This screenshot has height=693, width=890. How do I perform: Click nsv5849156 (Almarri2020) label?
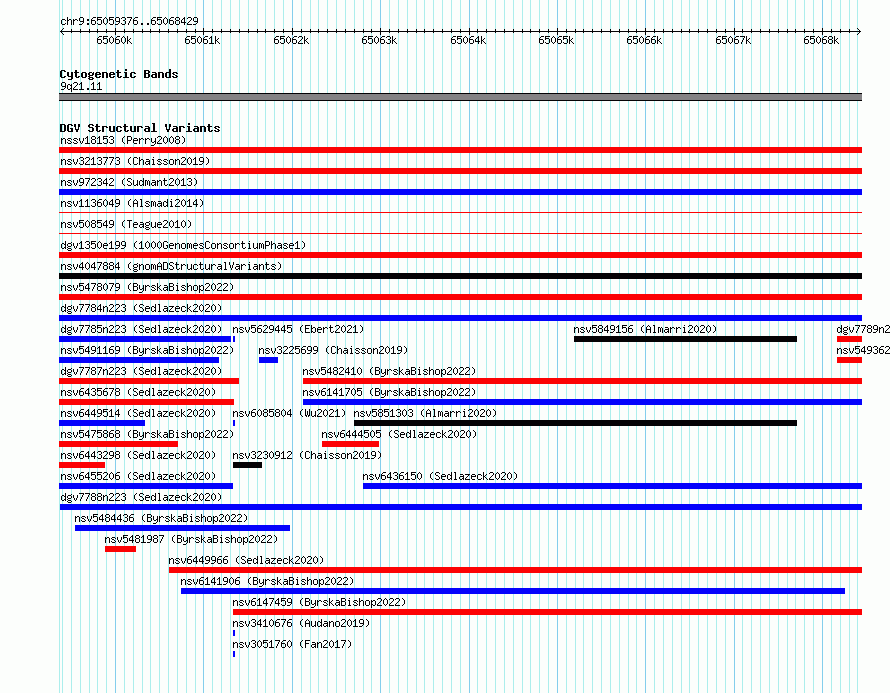point(645,329)
